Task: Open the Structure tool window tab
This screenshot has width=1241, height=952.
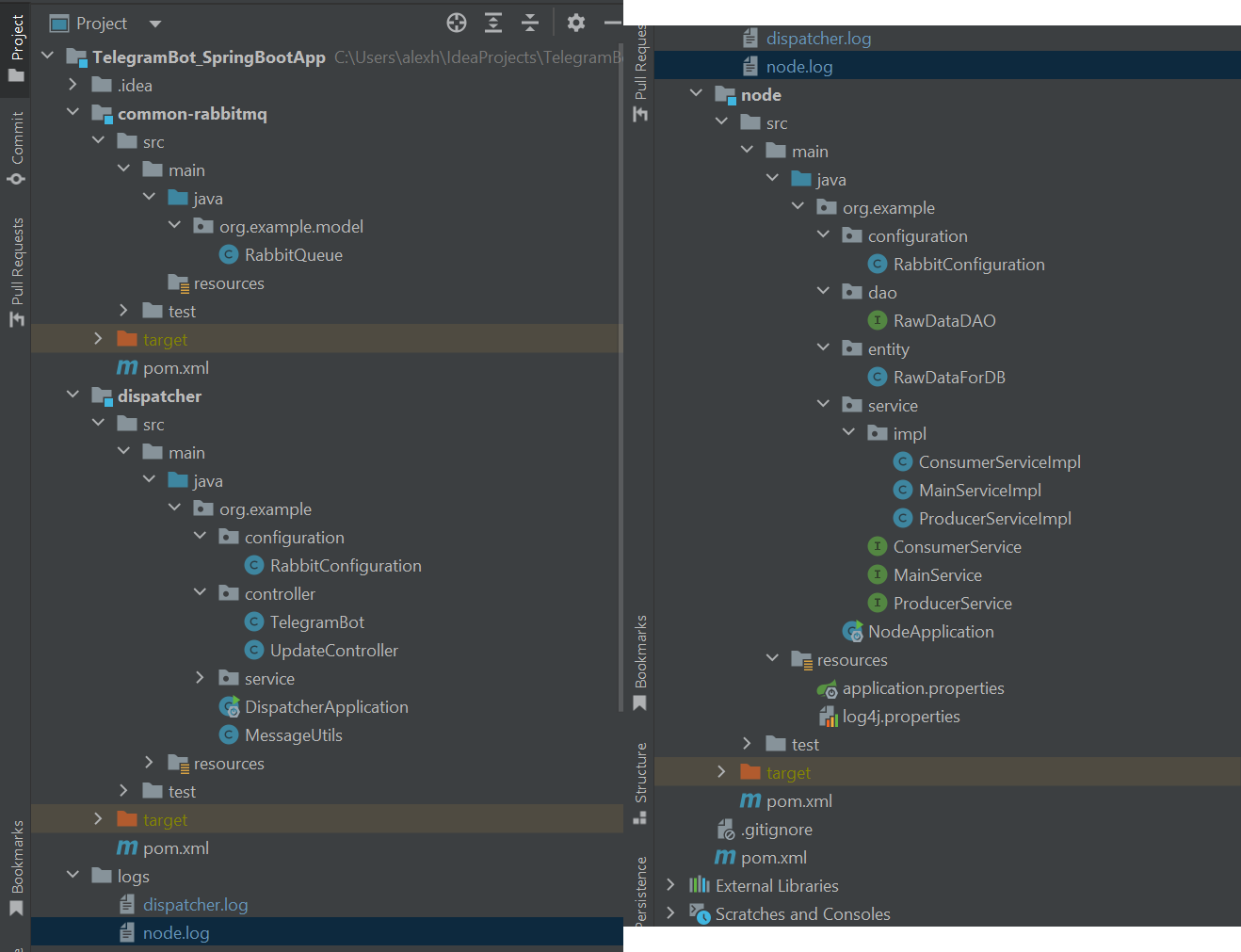Action: [640, 783]
